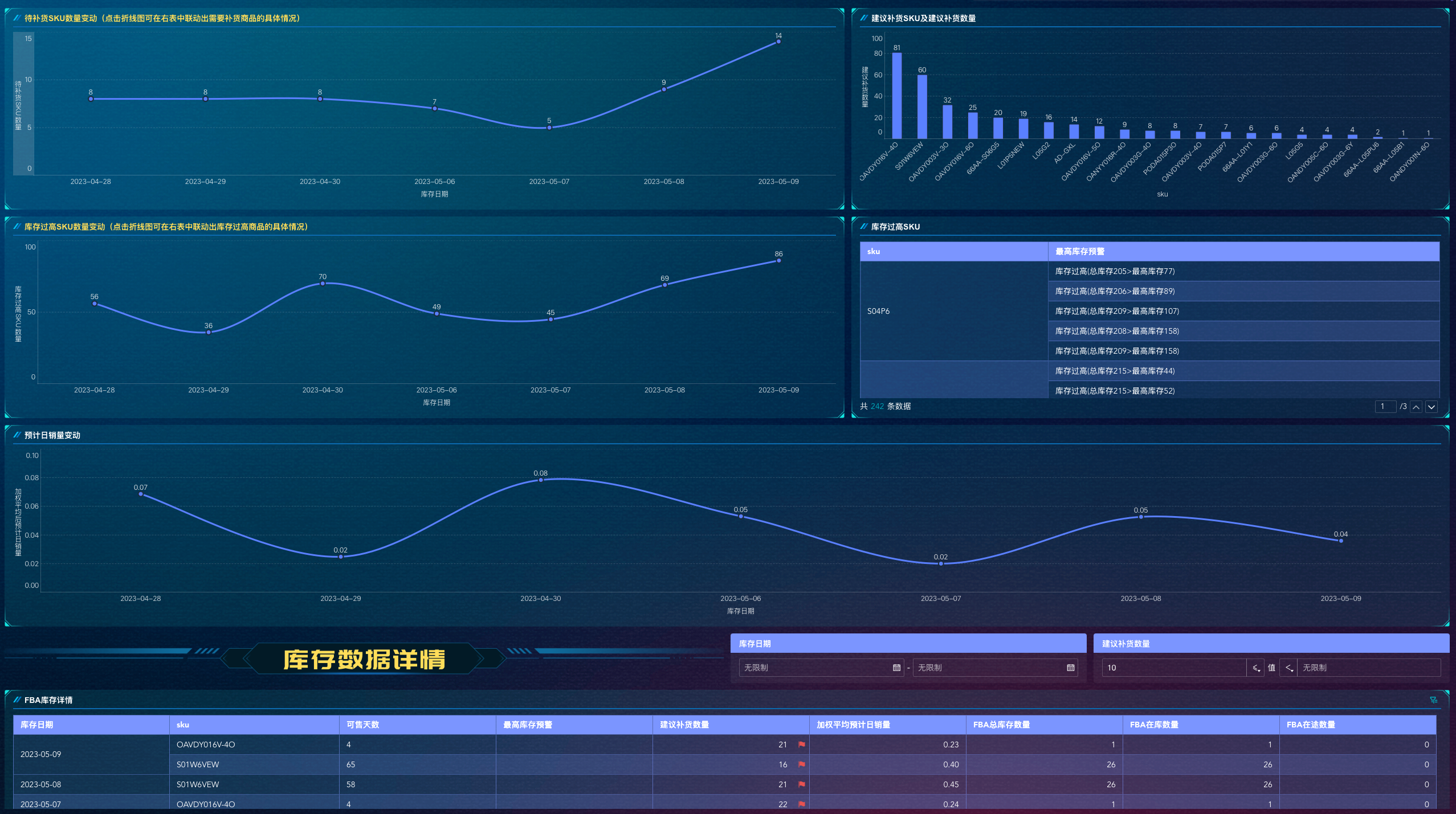Click the 70 data point on 库存过高SKU chart

tap(323, 283)
